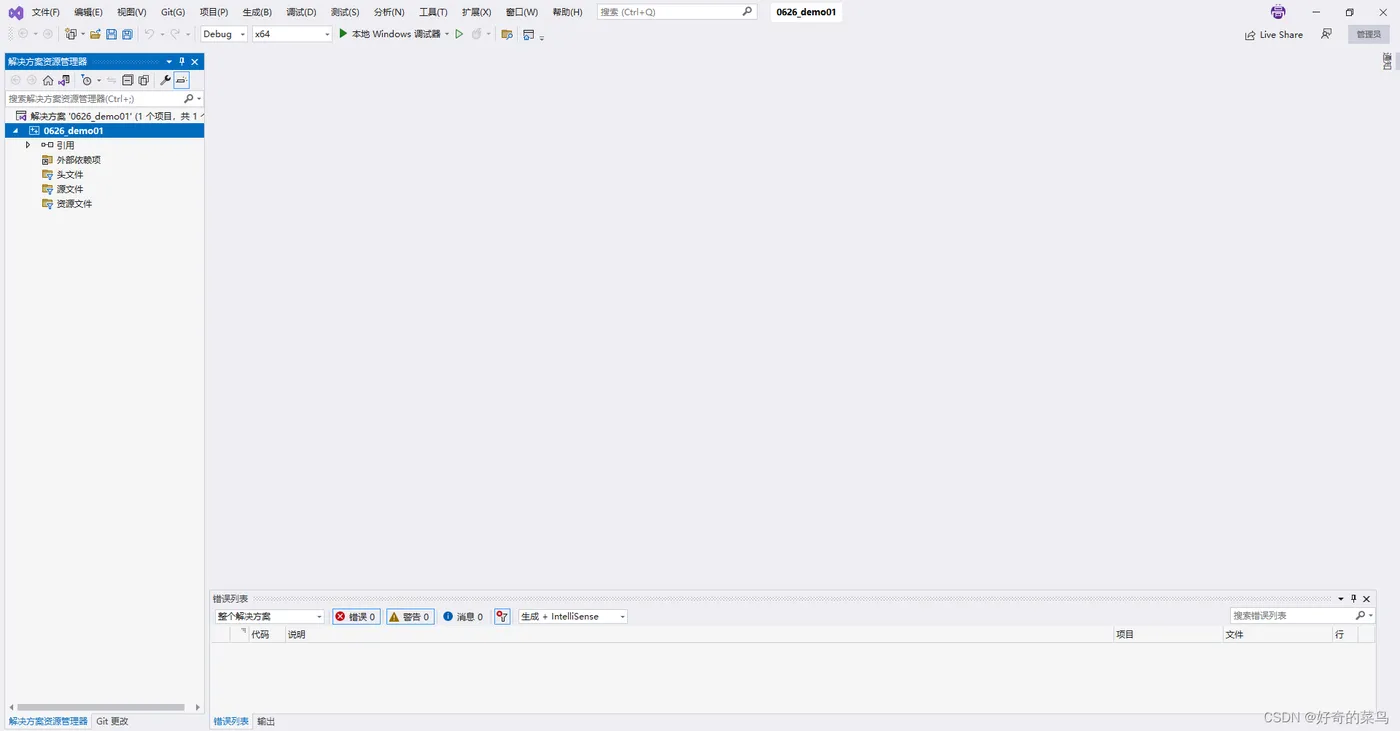Expand the 引用 references node
This screenshot has height=731, width=1400.
28,145
